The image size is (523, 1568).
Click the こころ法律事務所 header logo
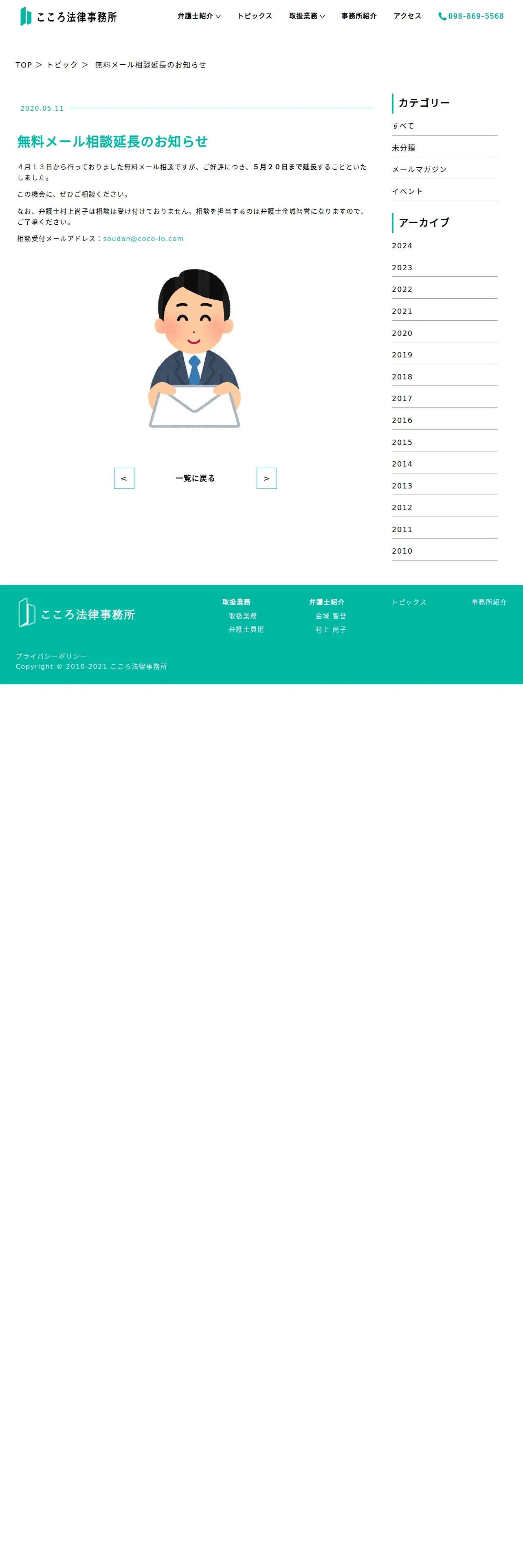[69, 16]
